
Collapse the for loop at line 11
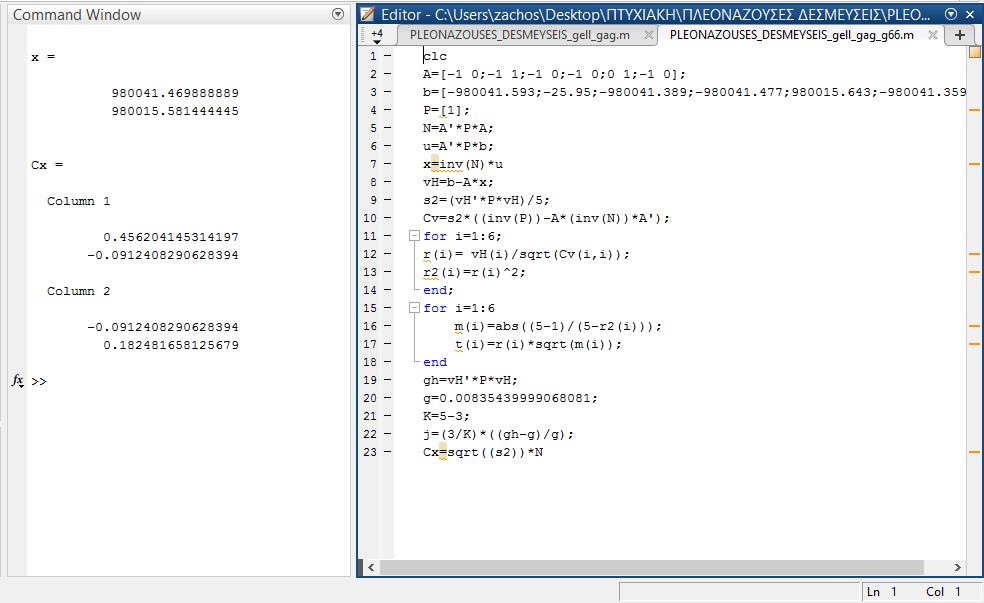coord(414,236)
